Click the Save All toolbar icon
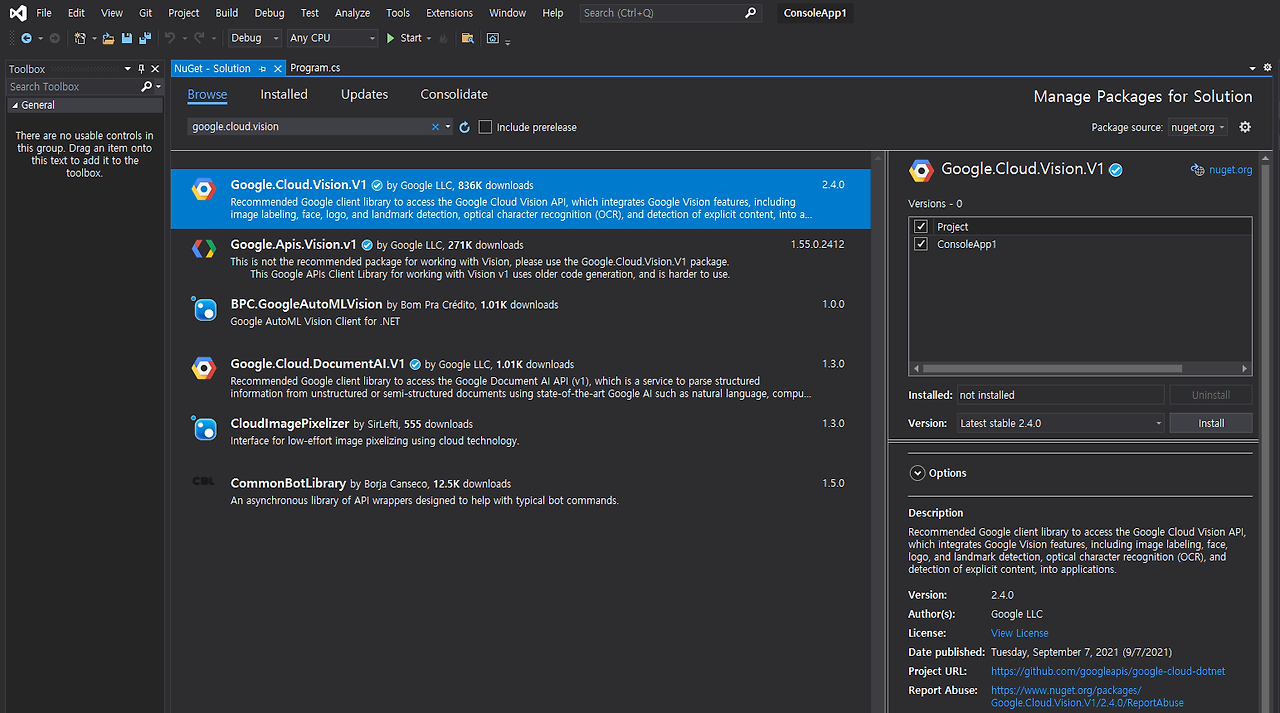 tap(145, 38)
